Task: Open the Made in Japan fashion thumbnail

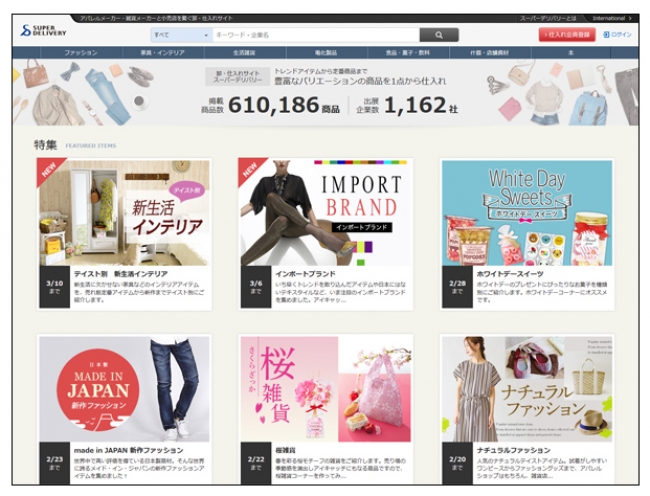Action: 124,388
